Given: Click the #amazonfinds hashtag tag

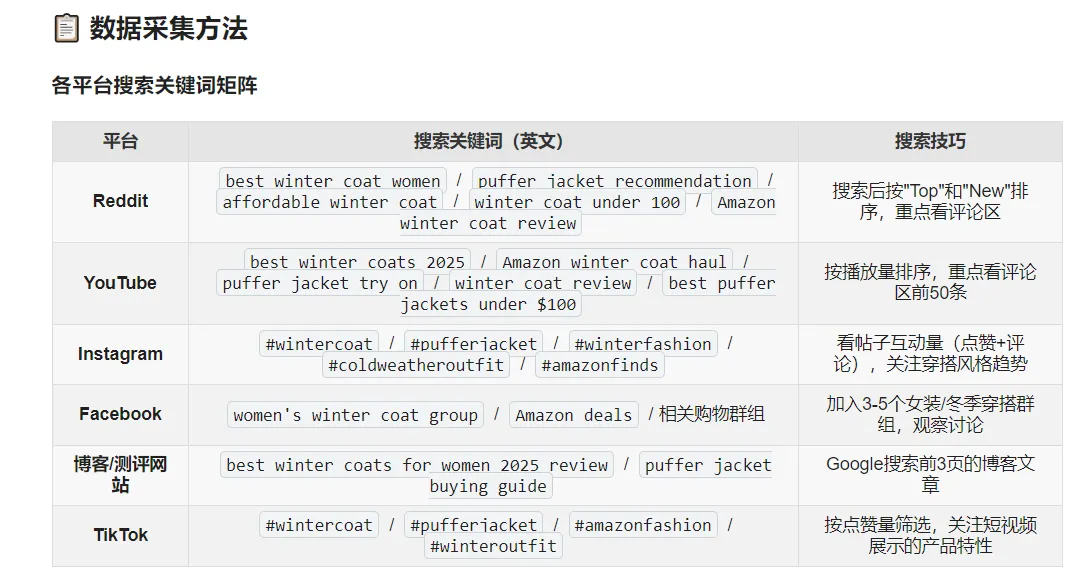Looking at the screenshot, I should pyautogui.click(x=600, y=365).
